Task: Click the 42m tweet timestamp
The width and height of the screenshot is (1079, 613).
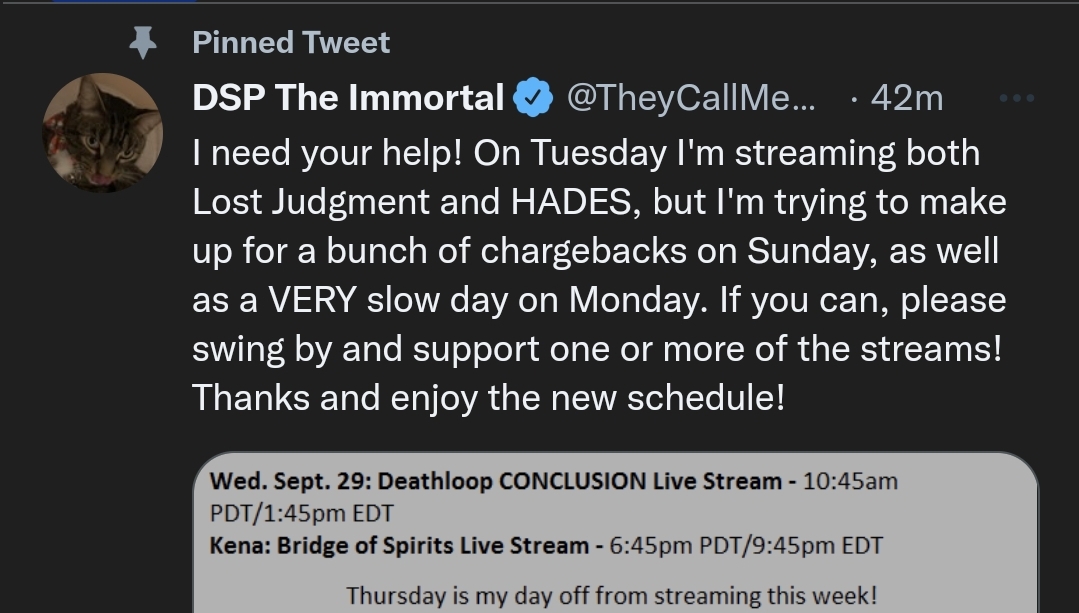Action: pyautogui.click(x=906, y=98)
